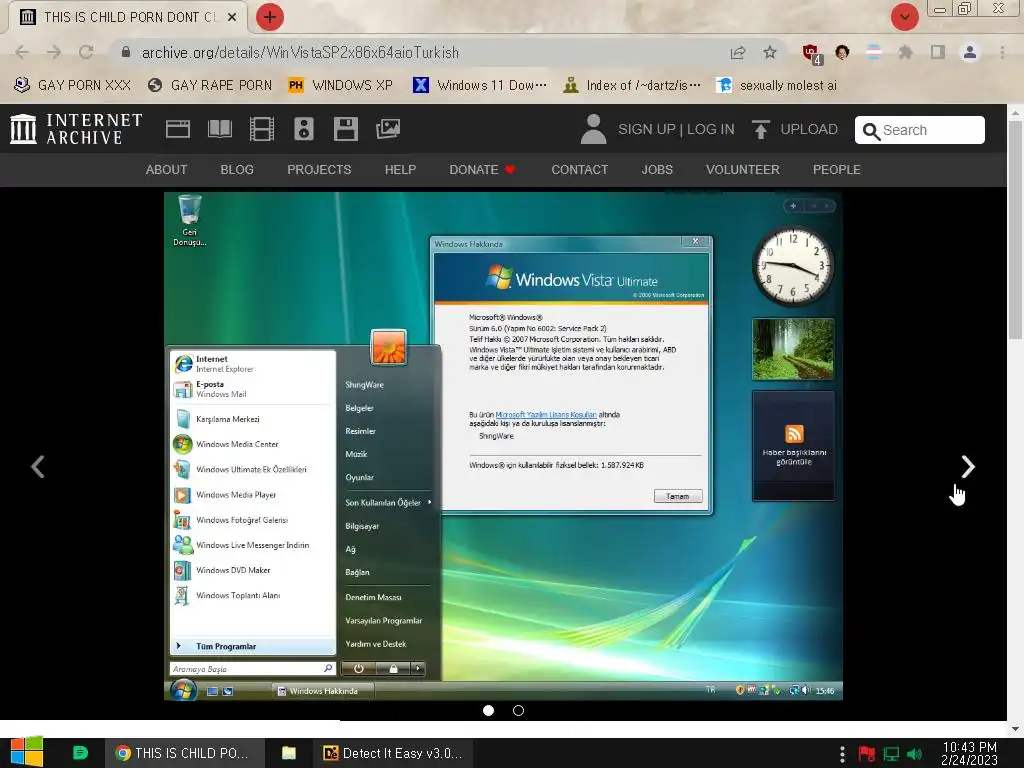This screenshot has width=1024, height=768.
Task: Open the PROJECTS menu item
Action: click(319, 170)
